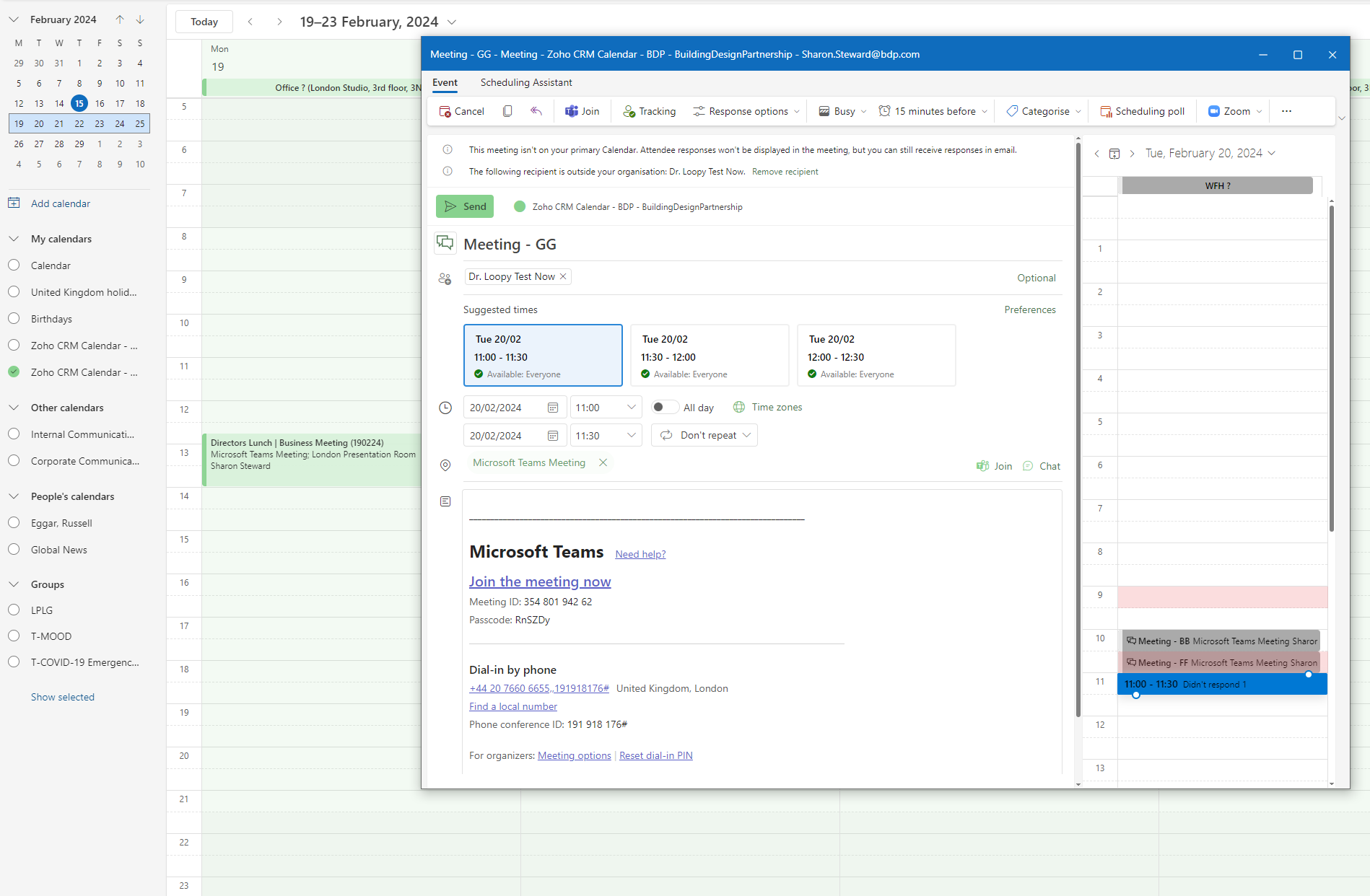Image resolution: width=1370 pixels, height=896 pixels.
Task: Enable Eggar, Russell calendar
Action: pyautogui.click(x=14, y=523)
